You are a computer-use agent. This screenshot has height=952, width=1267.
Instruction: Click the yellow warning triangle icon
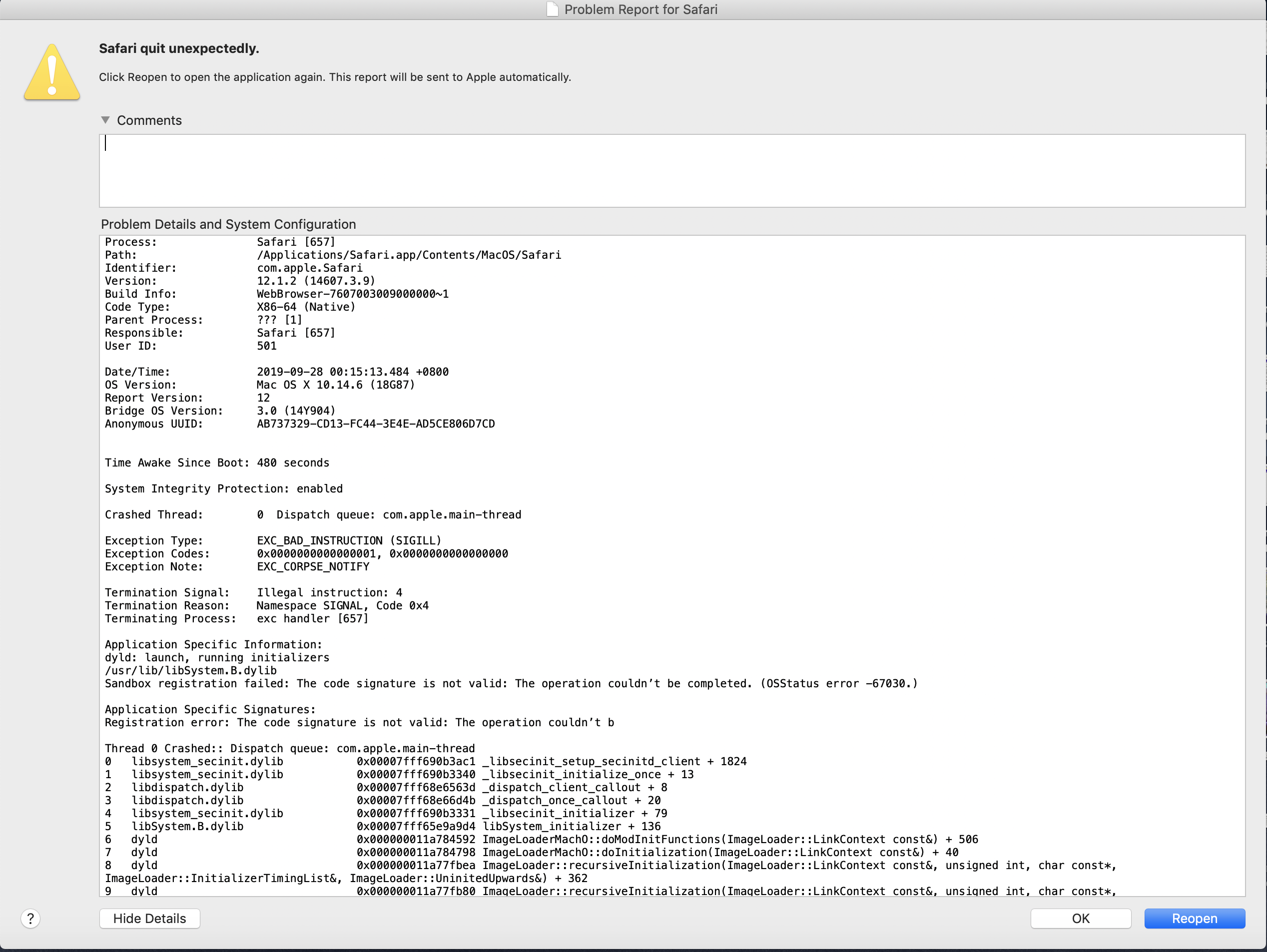click(52, 73)
